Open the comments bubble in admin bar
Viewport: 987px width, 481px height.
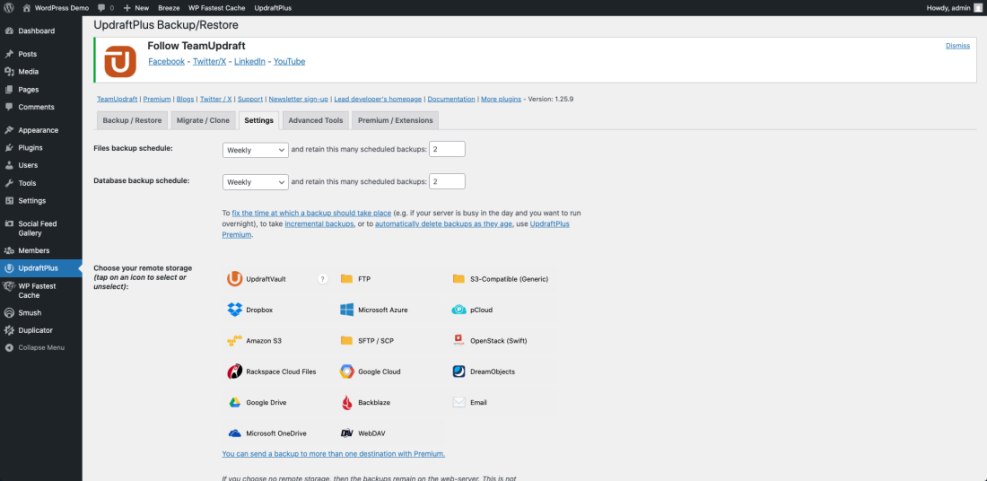102,8
